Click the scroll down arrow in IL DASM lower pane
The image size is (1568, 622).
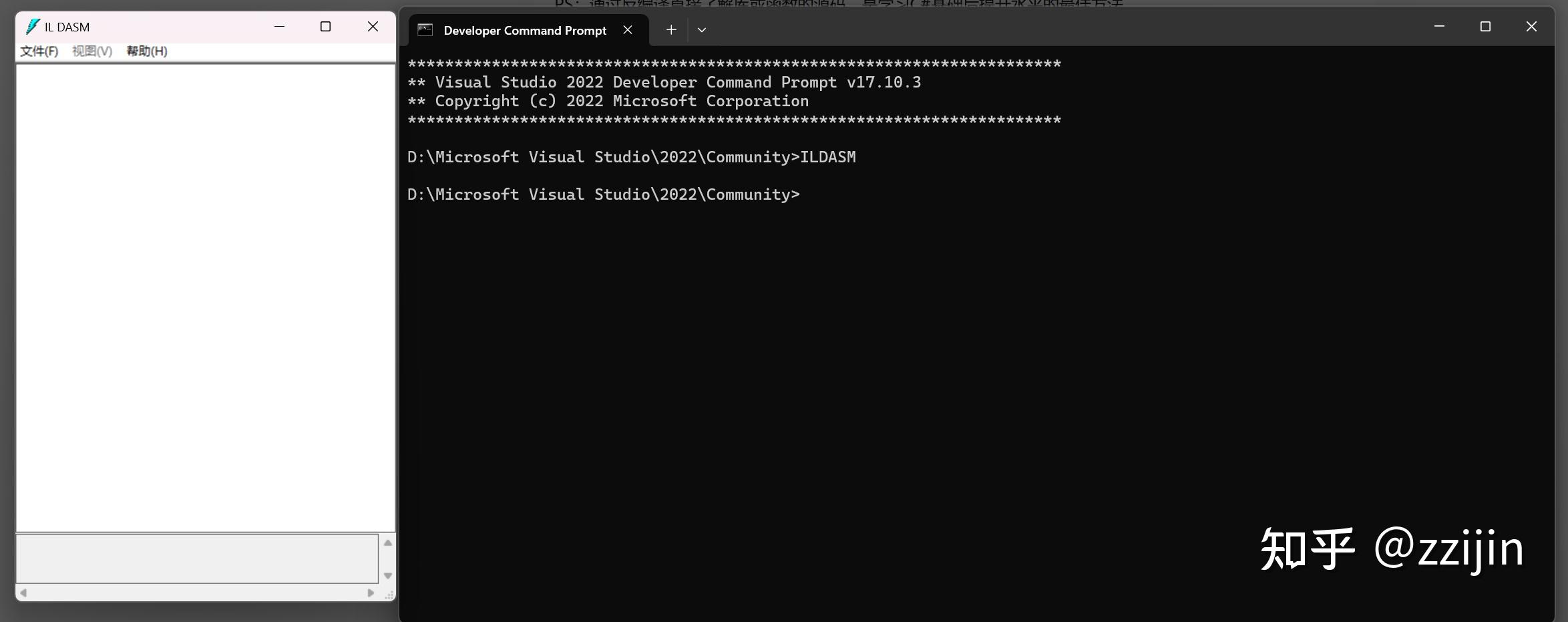(387, 575)
